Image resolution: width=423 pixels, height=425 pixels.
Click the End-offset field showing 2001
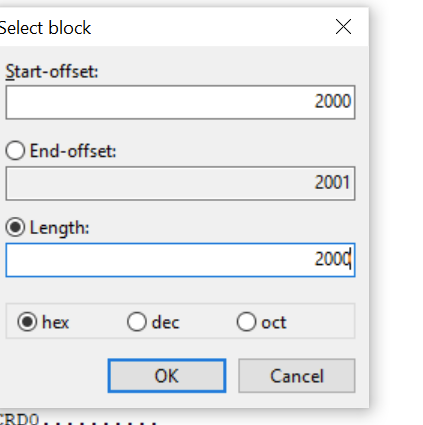pos(180,183)
